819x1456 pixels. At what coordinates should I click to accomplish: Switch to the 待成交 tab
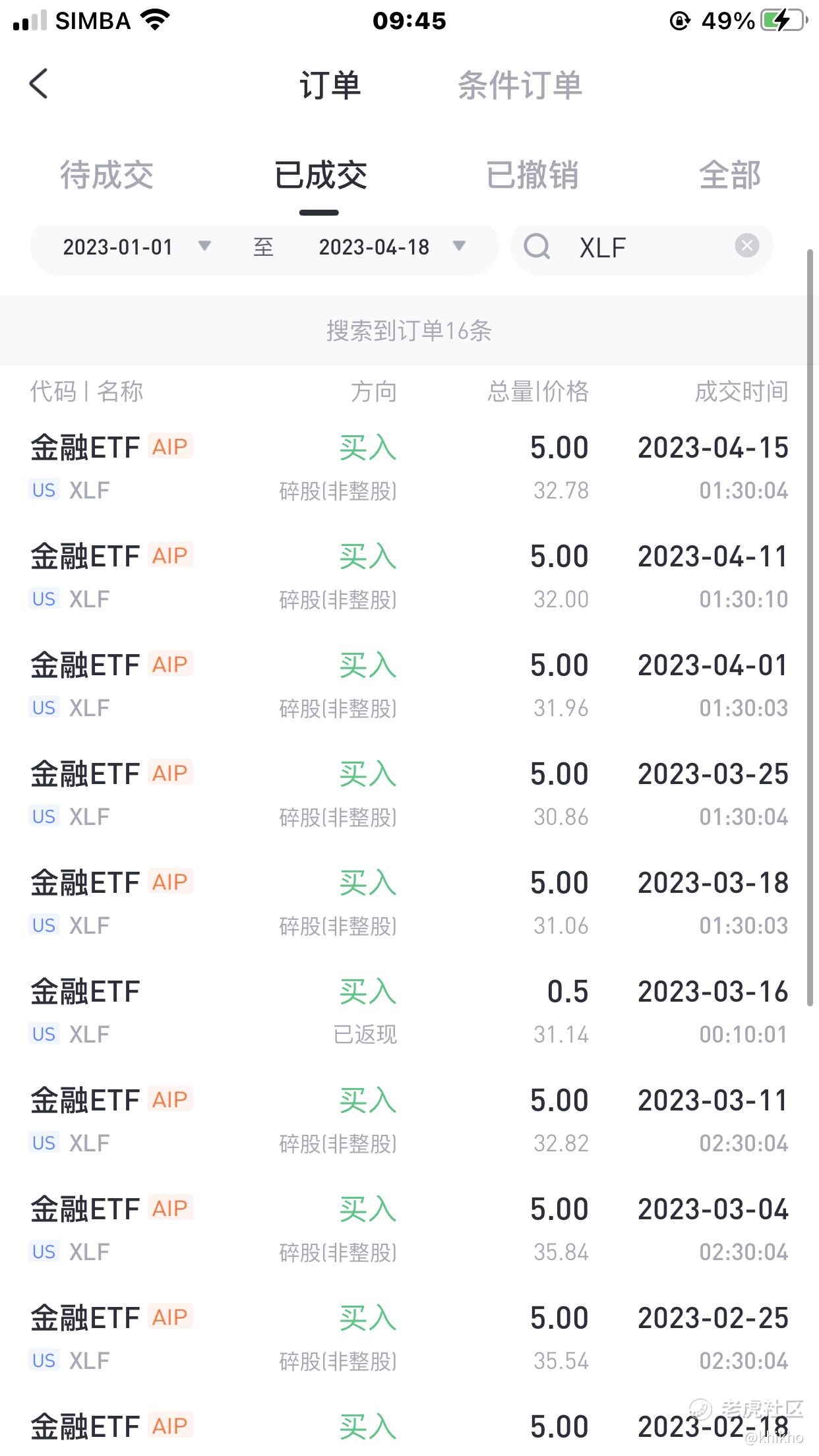pyautogui.click(x=107, y=175)
